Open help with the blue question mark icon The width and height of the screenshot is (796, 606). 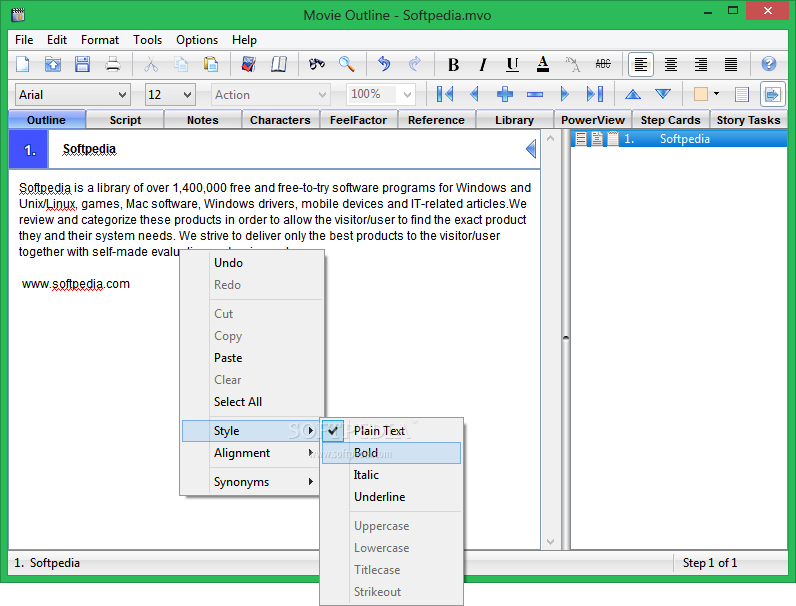coord(769,64)
